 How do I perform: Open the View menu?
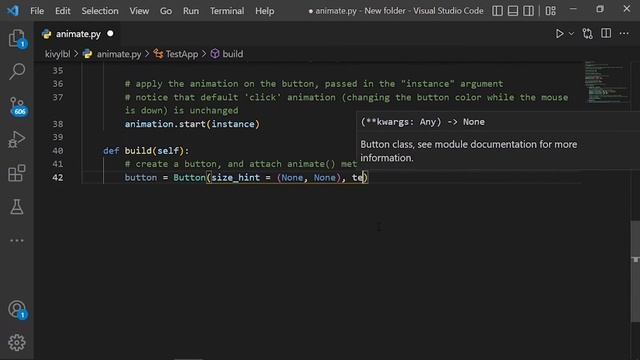(139, 11)
